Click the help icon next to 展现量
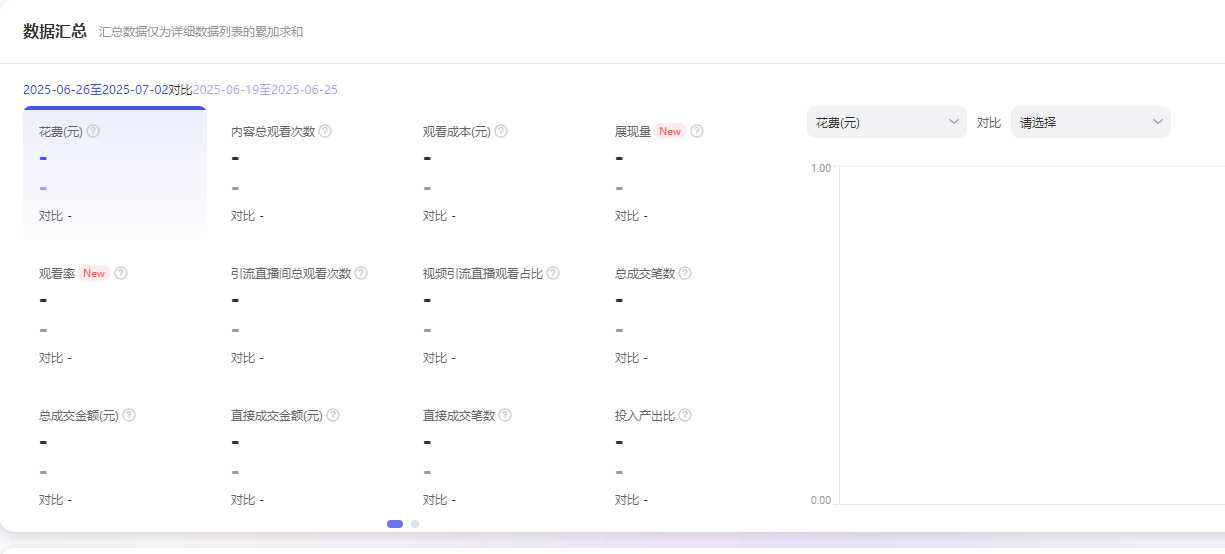This screenshot has height=554, width=1225. (697, 131)
